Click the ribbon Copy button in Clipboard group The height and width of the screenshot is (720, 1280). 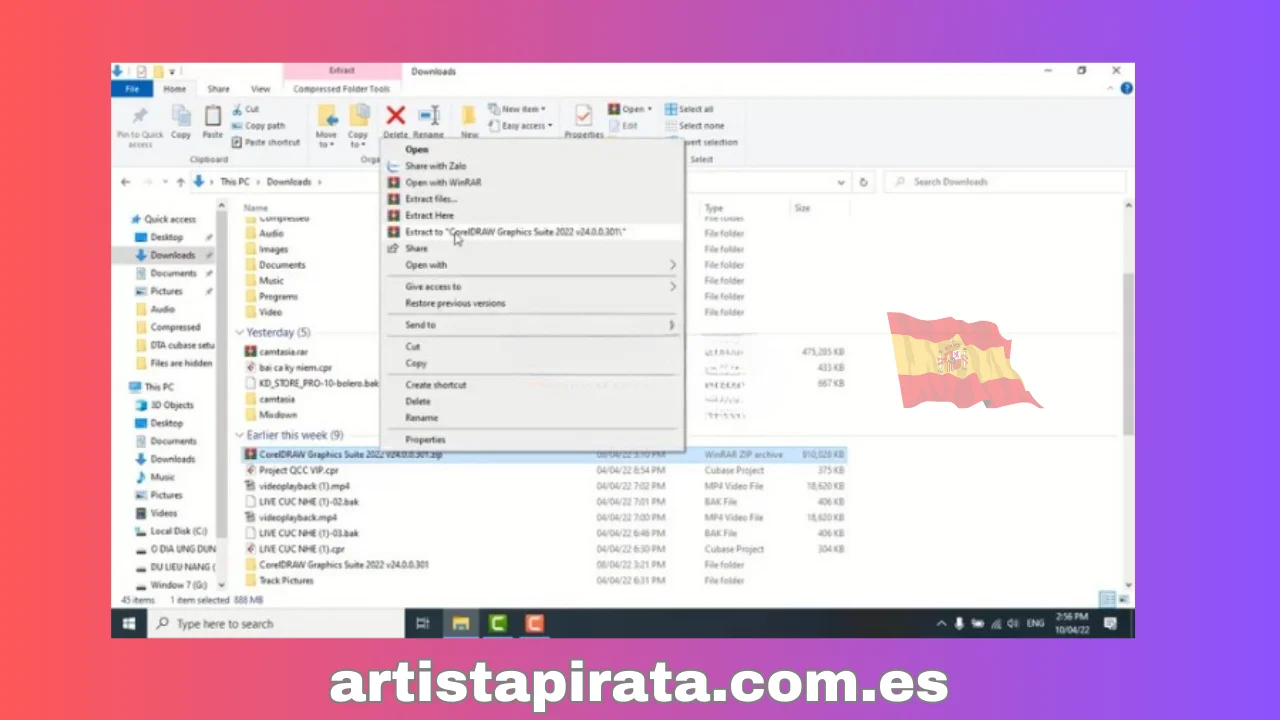point(181,122)
